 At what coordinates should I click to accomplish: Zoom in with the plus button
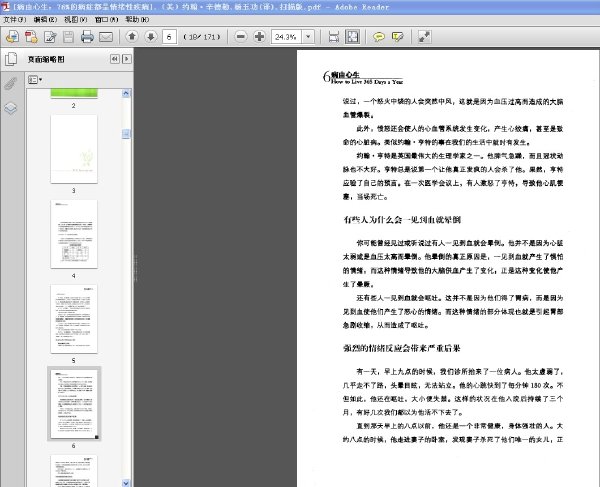point(259,36)
